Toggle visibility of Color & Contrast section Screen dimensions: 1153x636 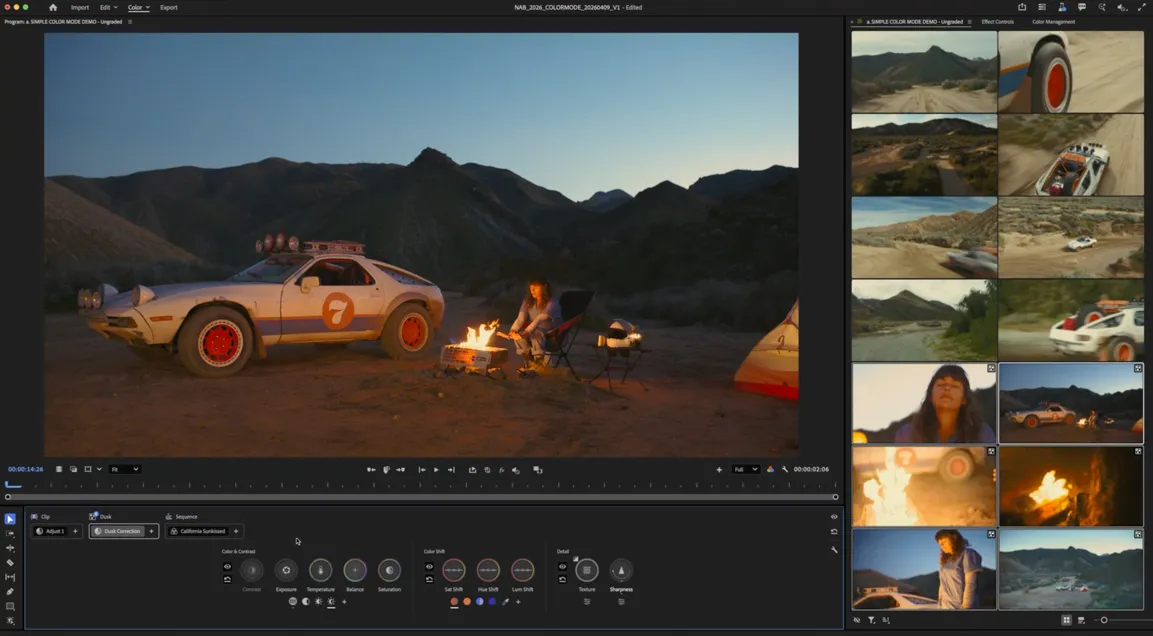click(x=227, y=566)
